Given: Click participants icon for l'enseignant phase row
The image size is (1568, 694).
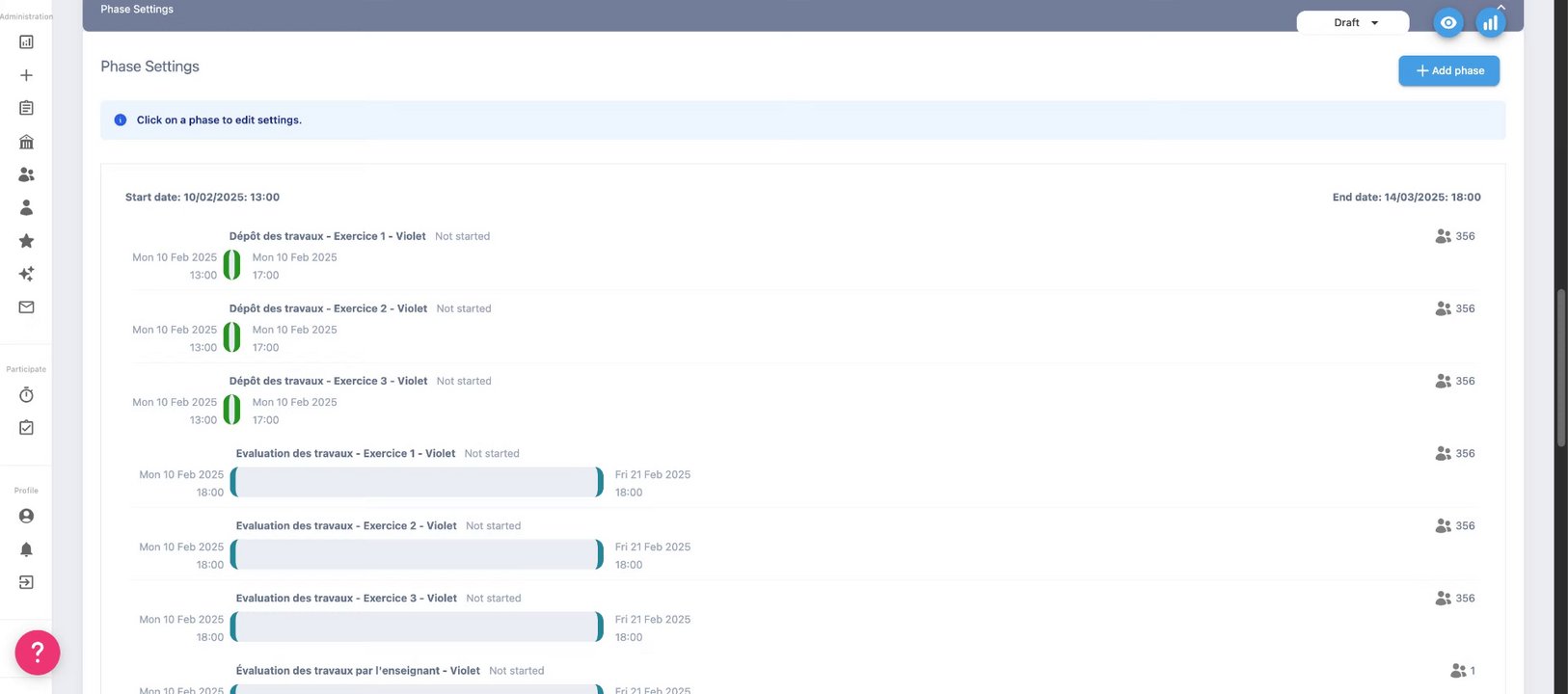Looking at the screenshot, I should (1458, 670).
